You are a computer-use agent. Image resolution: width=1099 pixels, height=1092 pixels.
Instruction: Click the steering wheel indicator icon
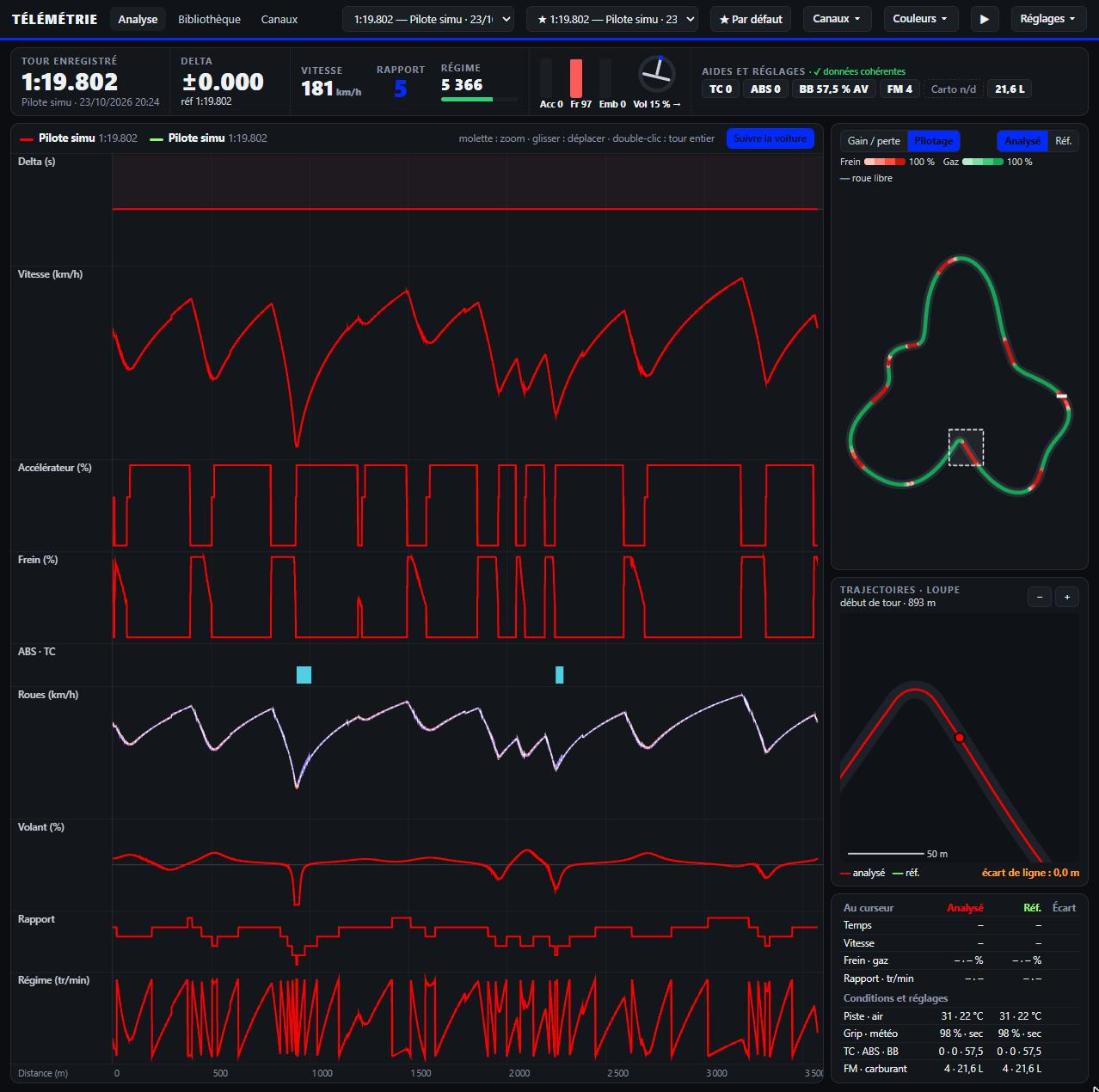pos(657,74)
